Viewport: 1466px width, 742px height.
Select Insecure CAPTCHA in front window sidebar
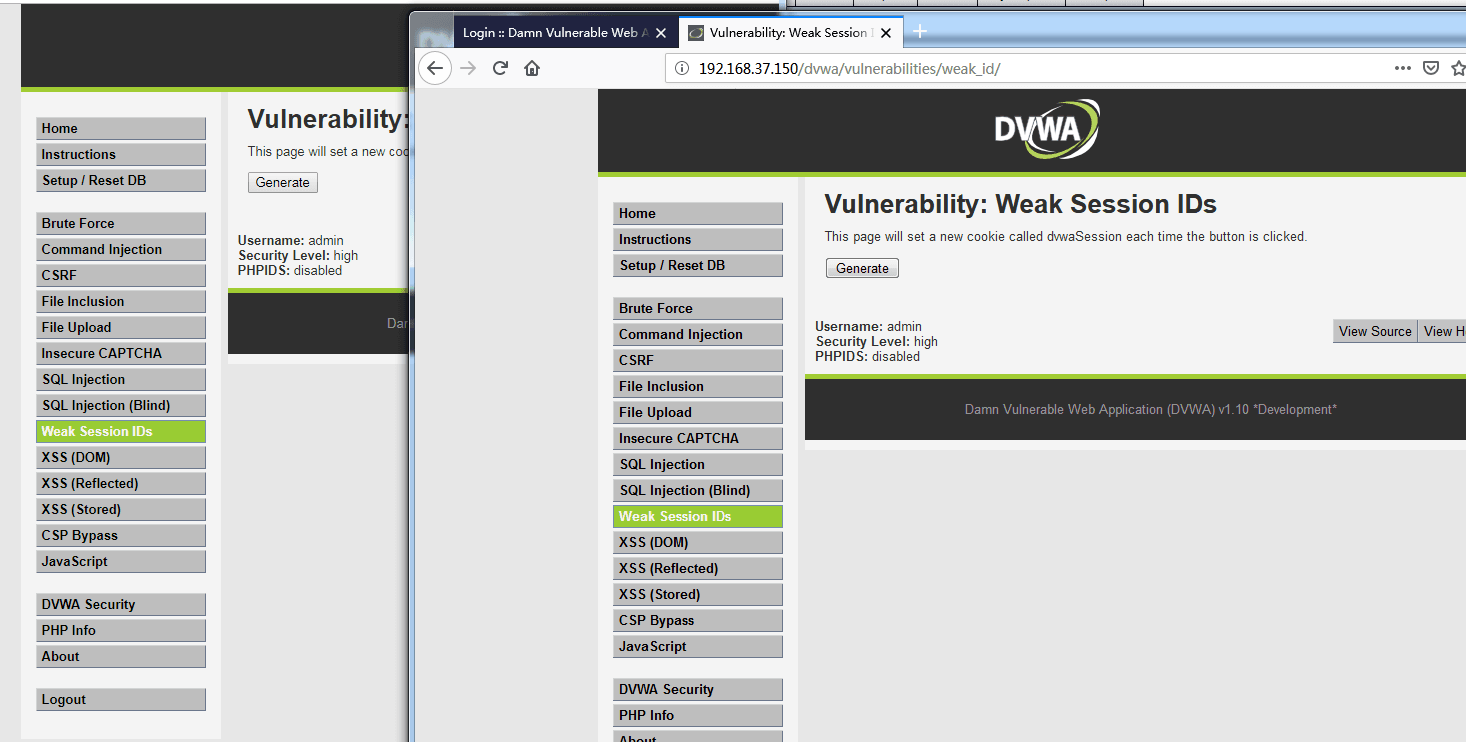698,438
